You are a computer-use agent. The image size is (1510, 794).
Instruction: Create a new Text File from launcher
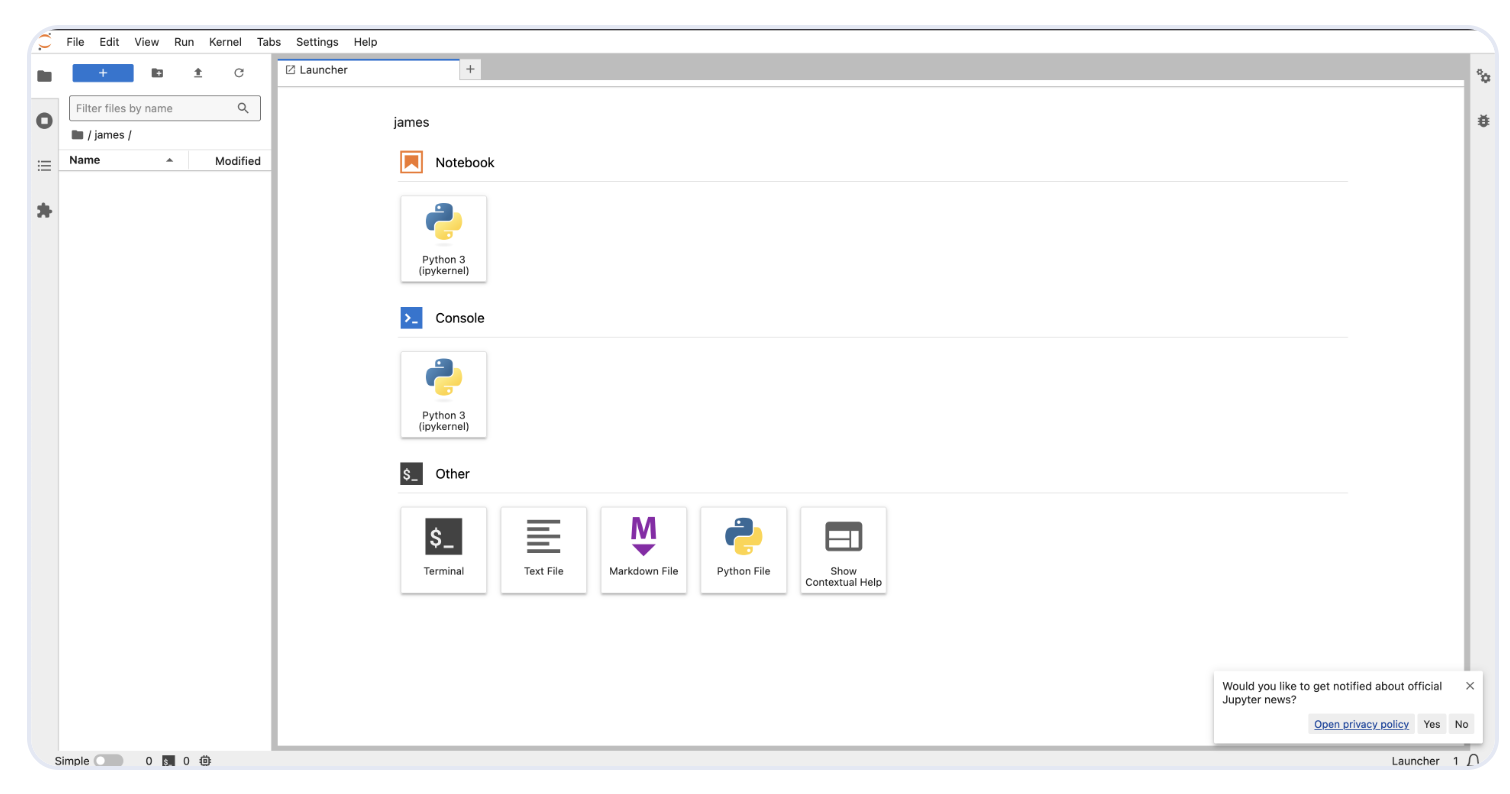[544, 550]
